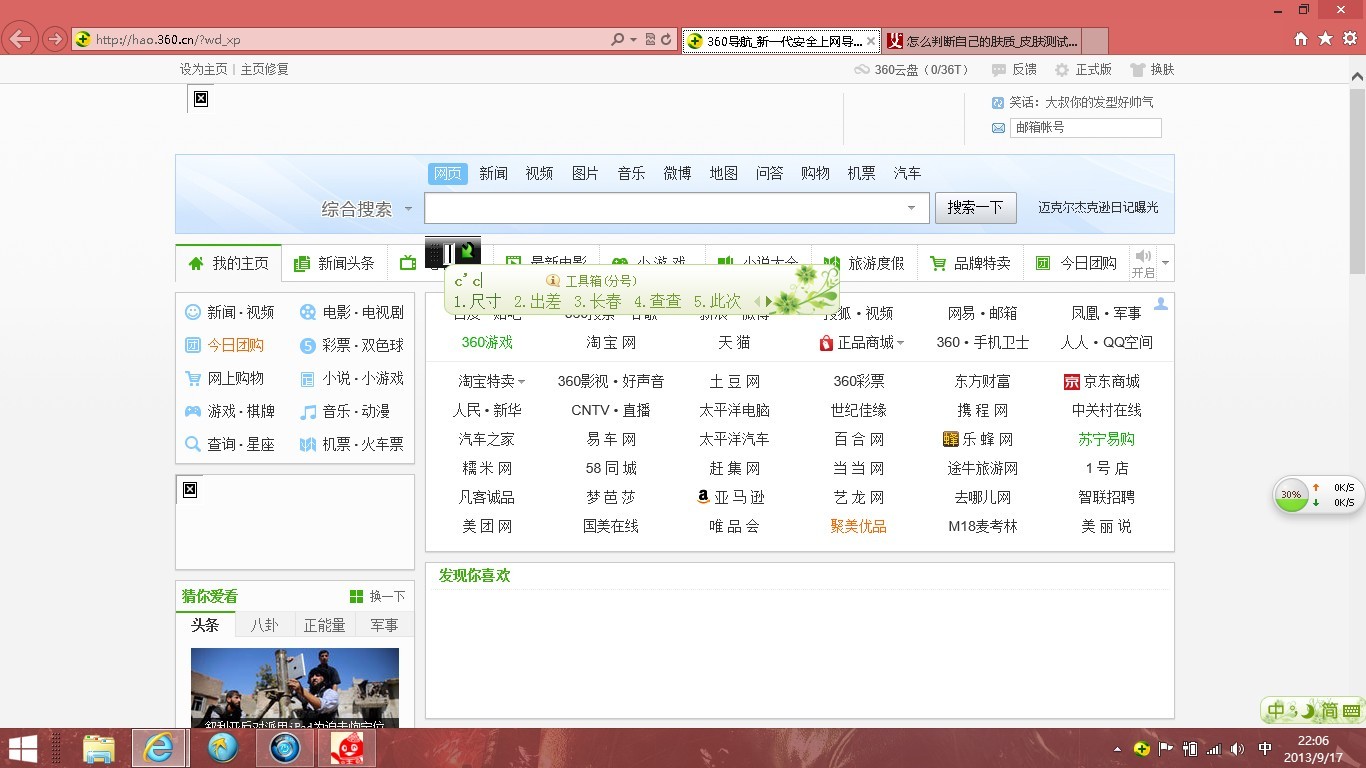The height and width of the screenshot is (768, 1366).
Task: Choose IME candidate 2.出差
Action: [x=537, y=301]
